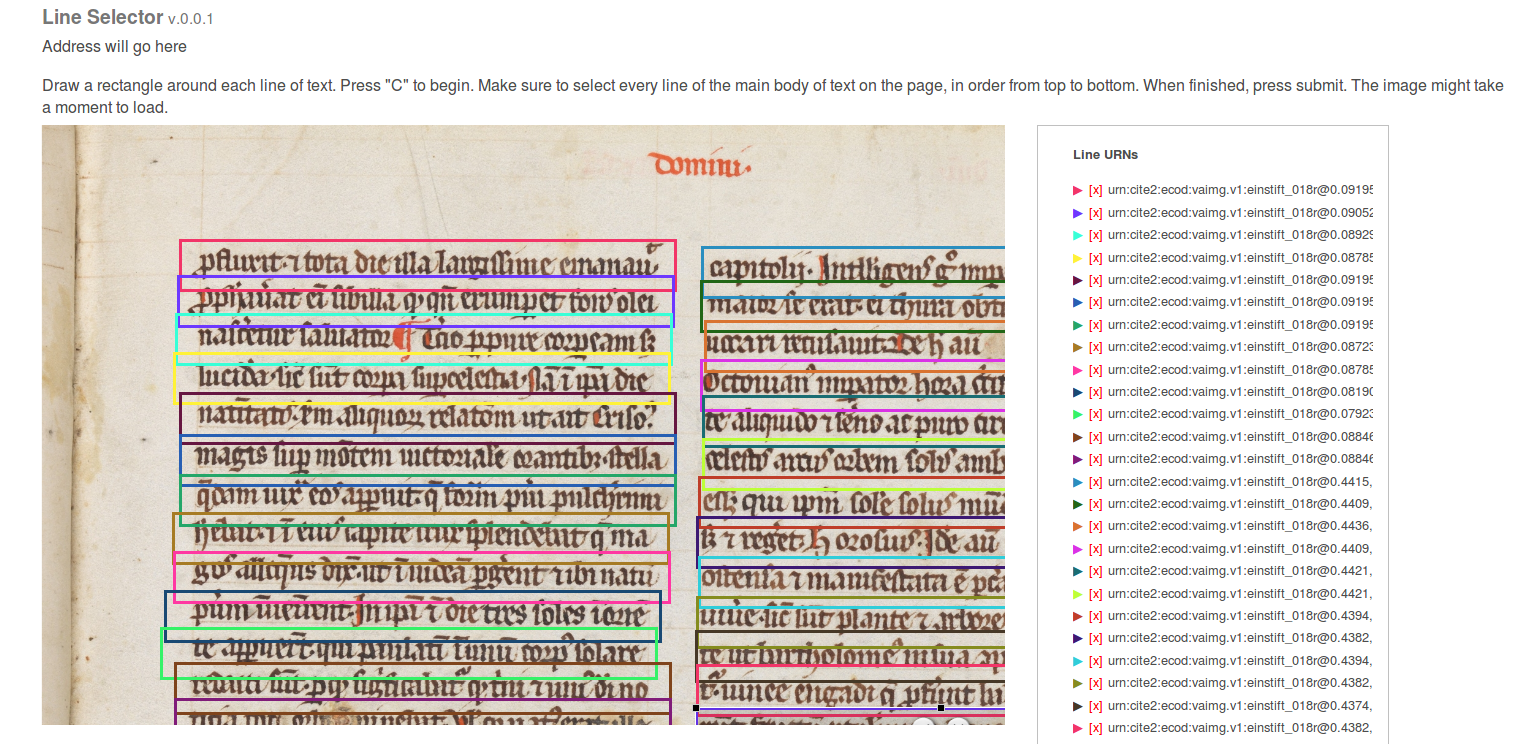1528x744 pixels.
Task: Remove the line URN ending 0.08723
Action: tap(1095, 347)
